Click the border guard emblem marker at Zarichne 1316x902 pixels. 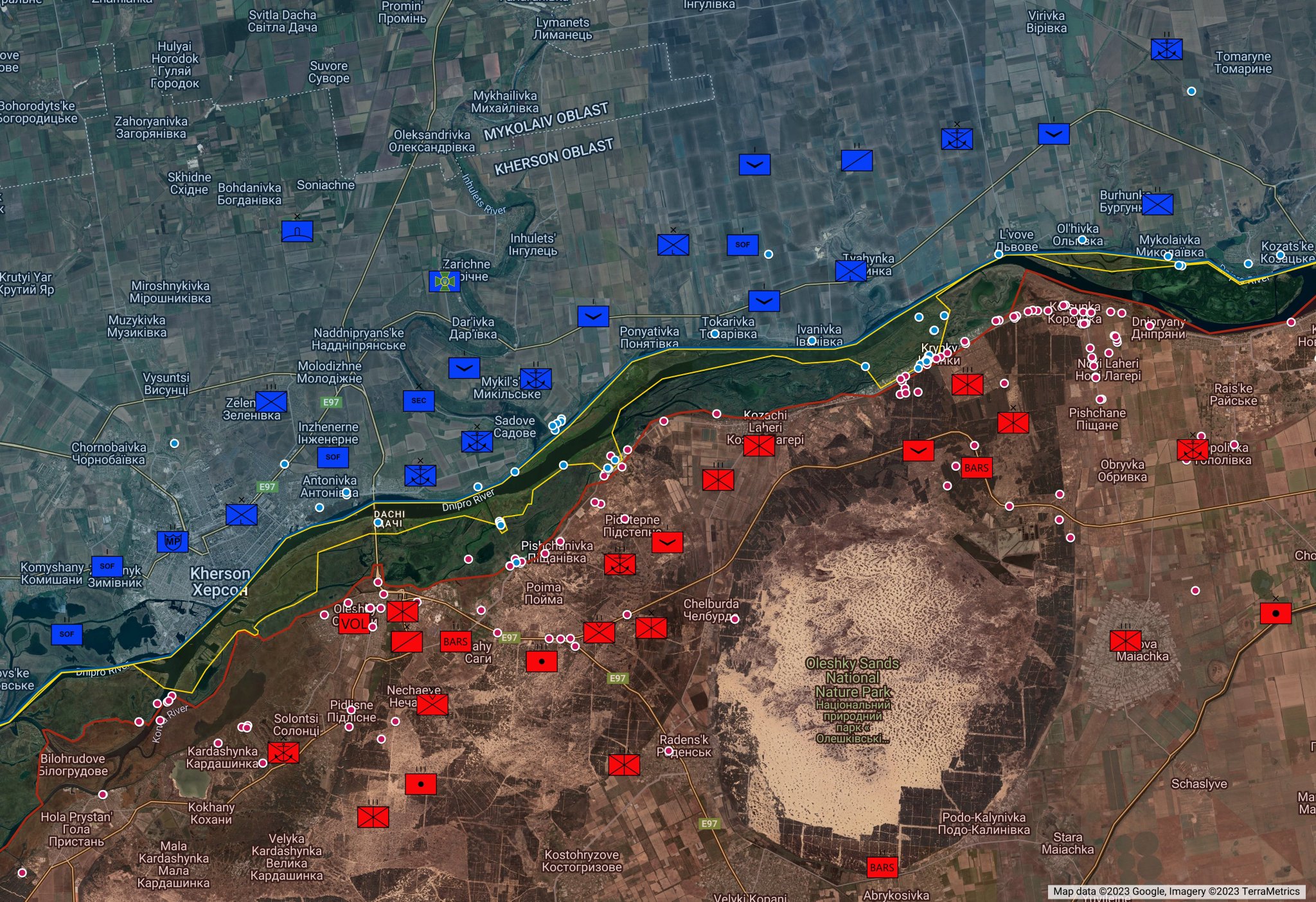pyautogui.click(x=444, y=281)
